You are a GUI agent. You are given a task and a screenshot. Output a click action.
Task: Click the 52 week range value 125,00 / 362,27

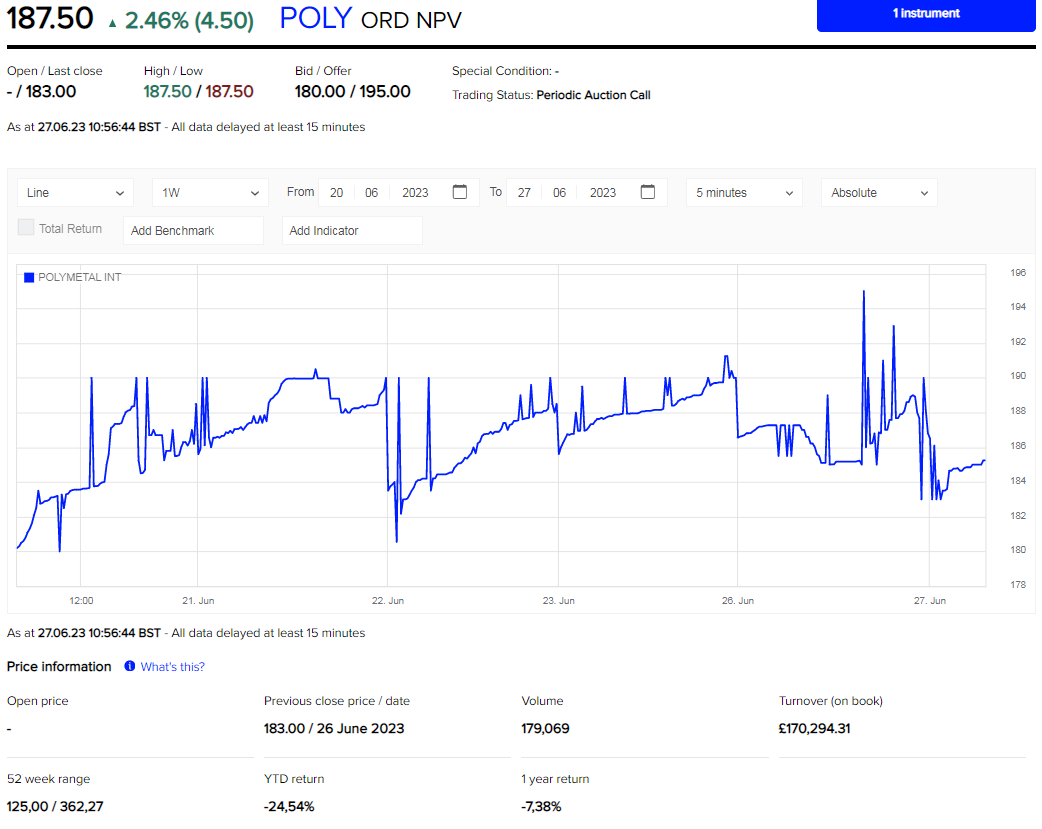(55, 806)
